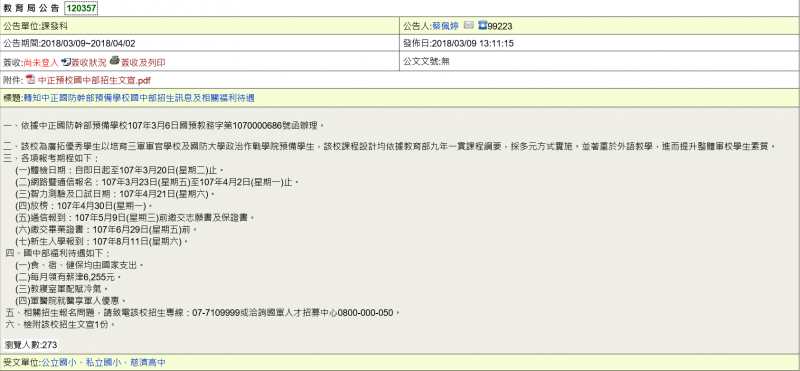Click the 尚未登入 login status link
The height and width of the screenshot is (371, 800).
pos(41,62)
